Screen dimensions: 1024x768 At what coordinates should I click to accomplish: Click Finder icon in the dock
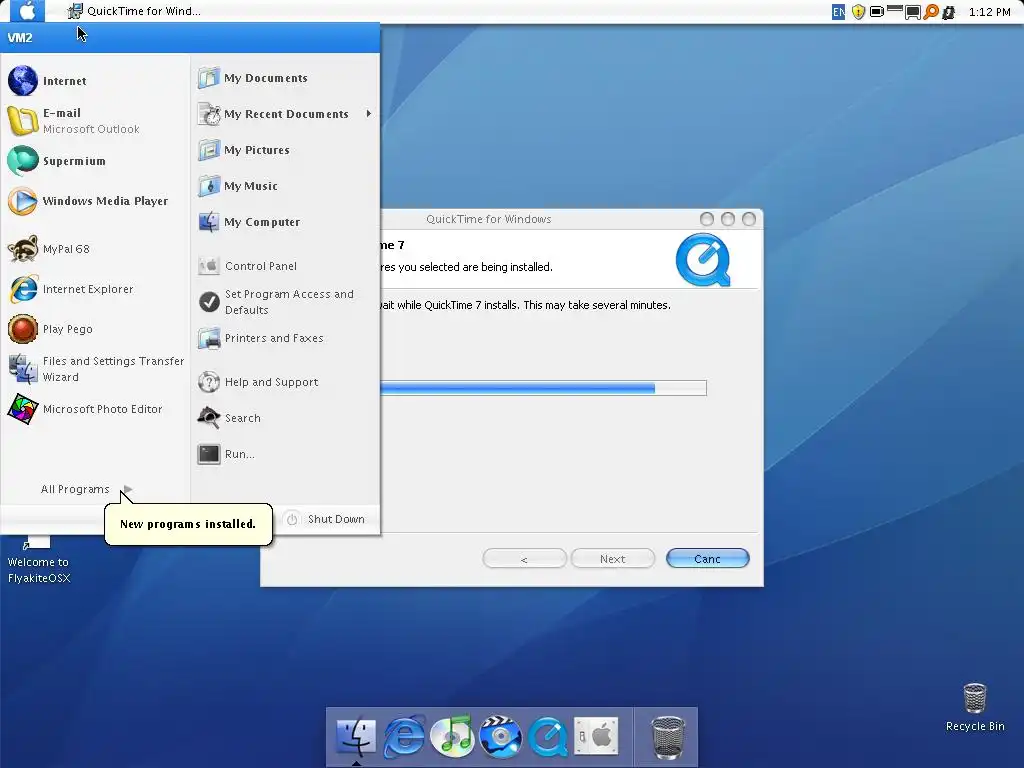(355, 737)
